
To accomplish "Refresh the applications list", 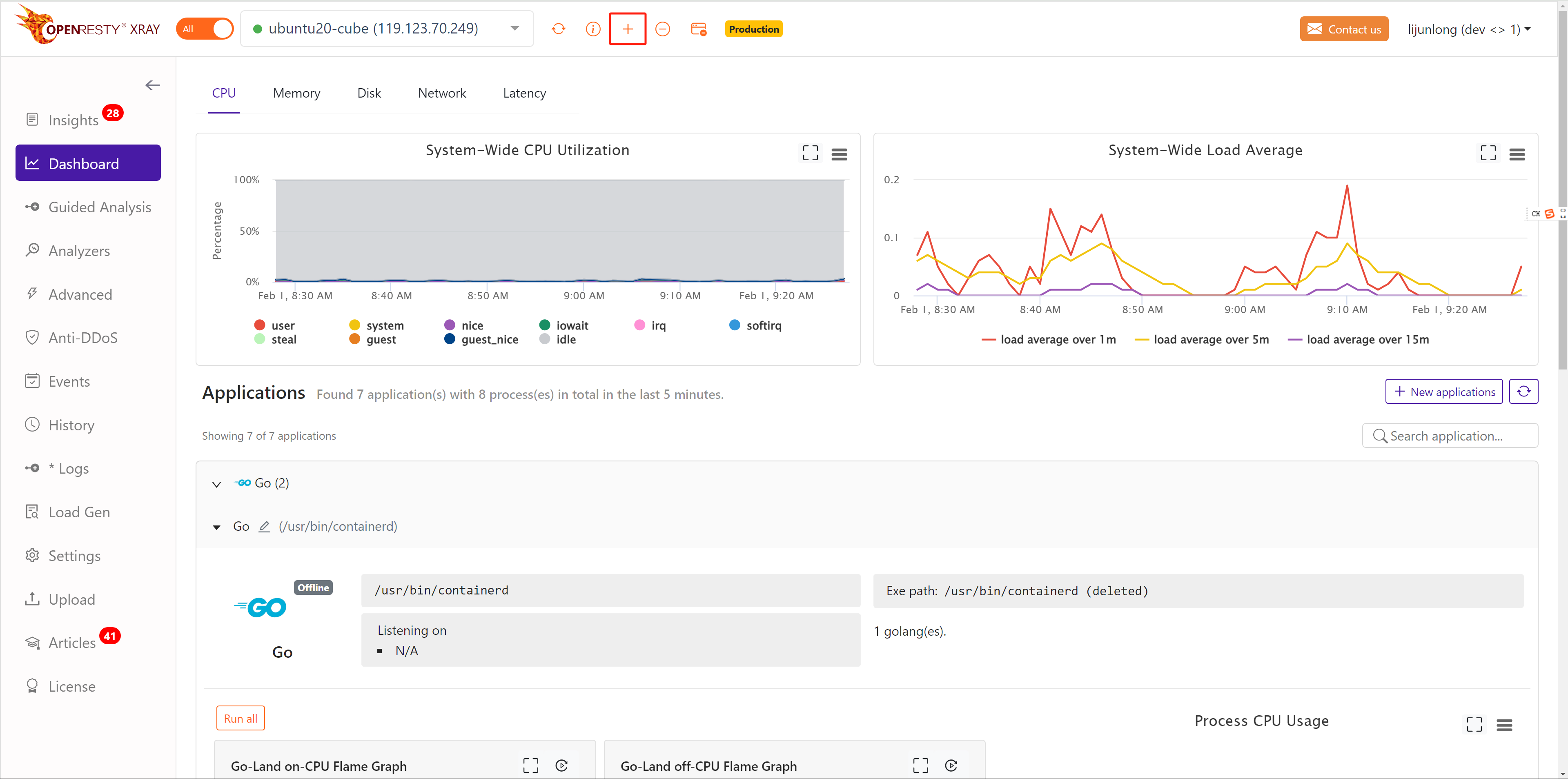I will [1523, 391].
